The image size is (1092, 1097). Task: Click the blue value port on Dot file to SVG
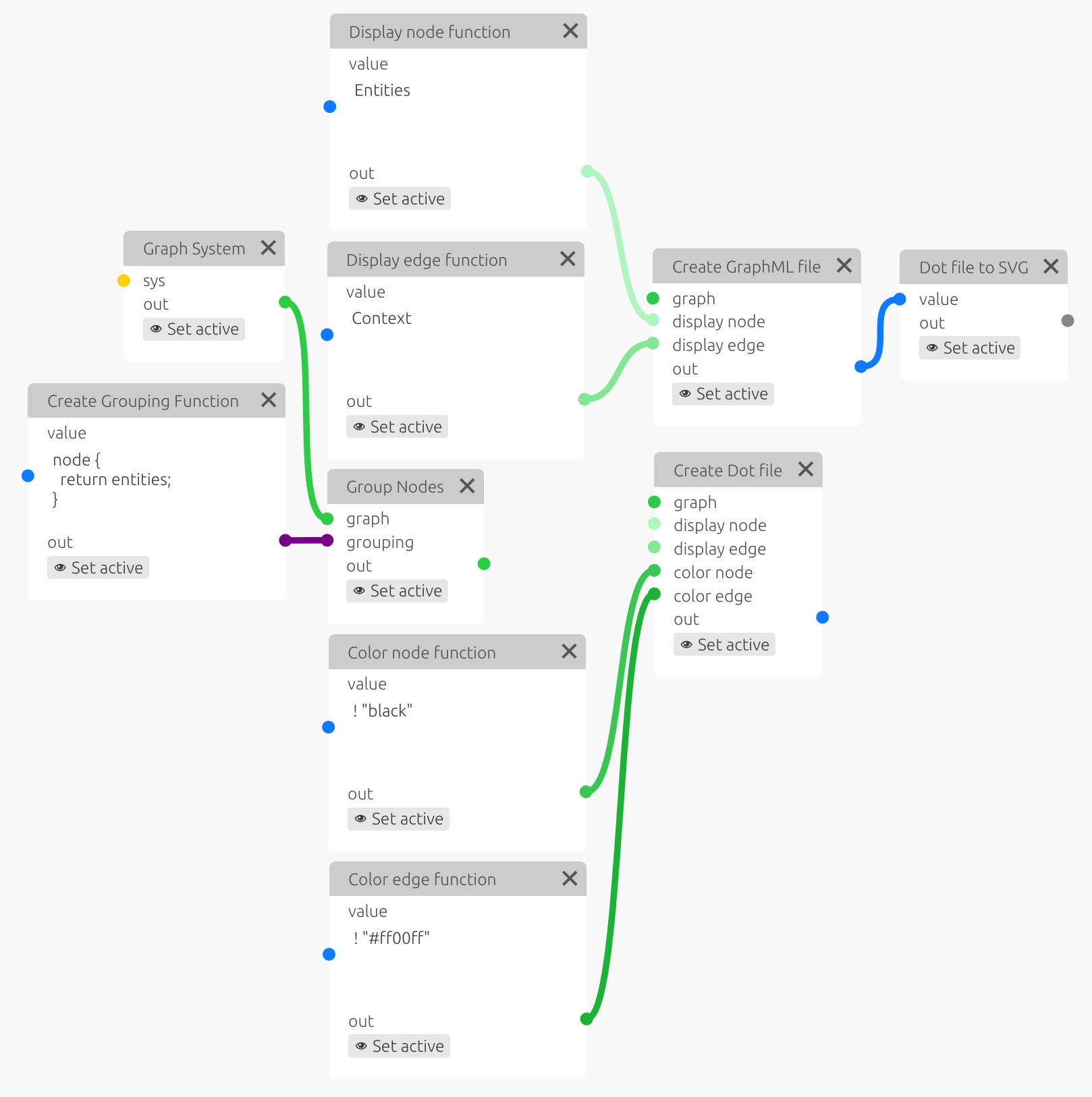click(x=900, y=300)
